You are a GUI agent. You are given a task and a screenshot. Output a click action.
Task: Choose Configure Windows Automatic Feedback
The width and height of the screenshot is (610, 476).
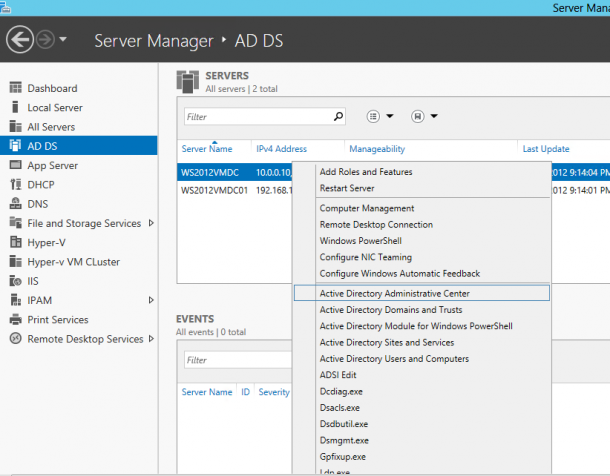point(422,273)
